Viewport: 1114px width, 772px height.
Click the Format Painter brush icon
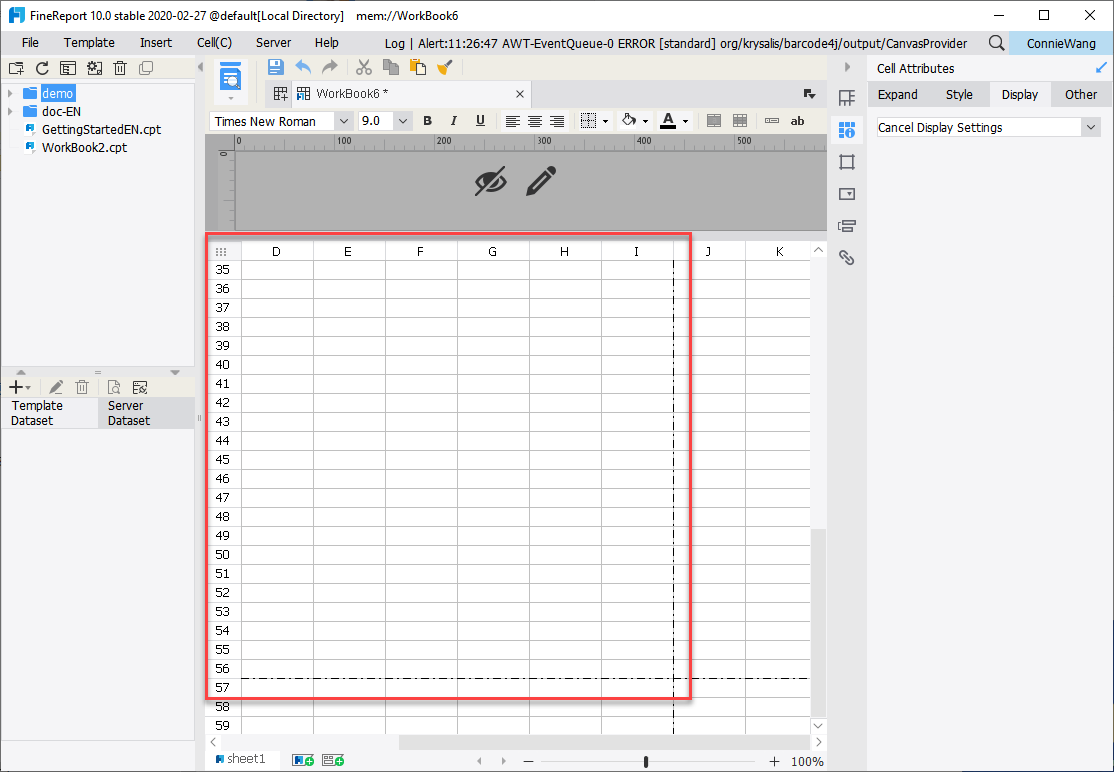[446, 67]
